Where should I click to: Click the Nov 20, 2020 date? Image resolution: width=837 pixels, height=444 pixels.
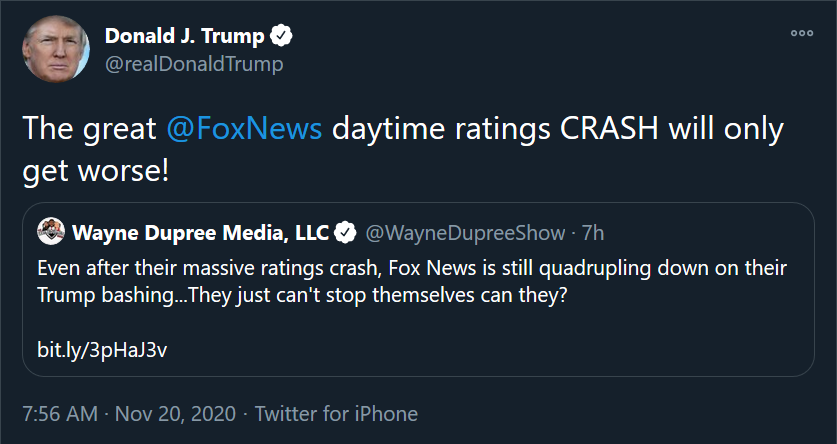click(x=175, y=414)
